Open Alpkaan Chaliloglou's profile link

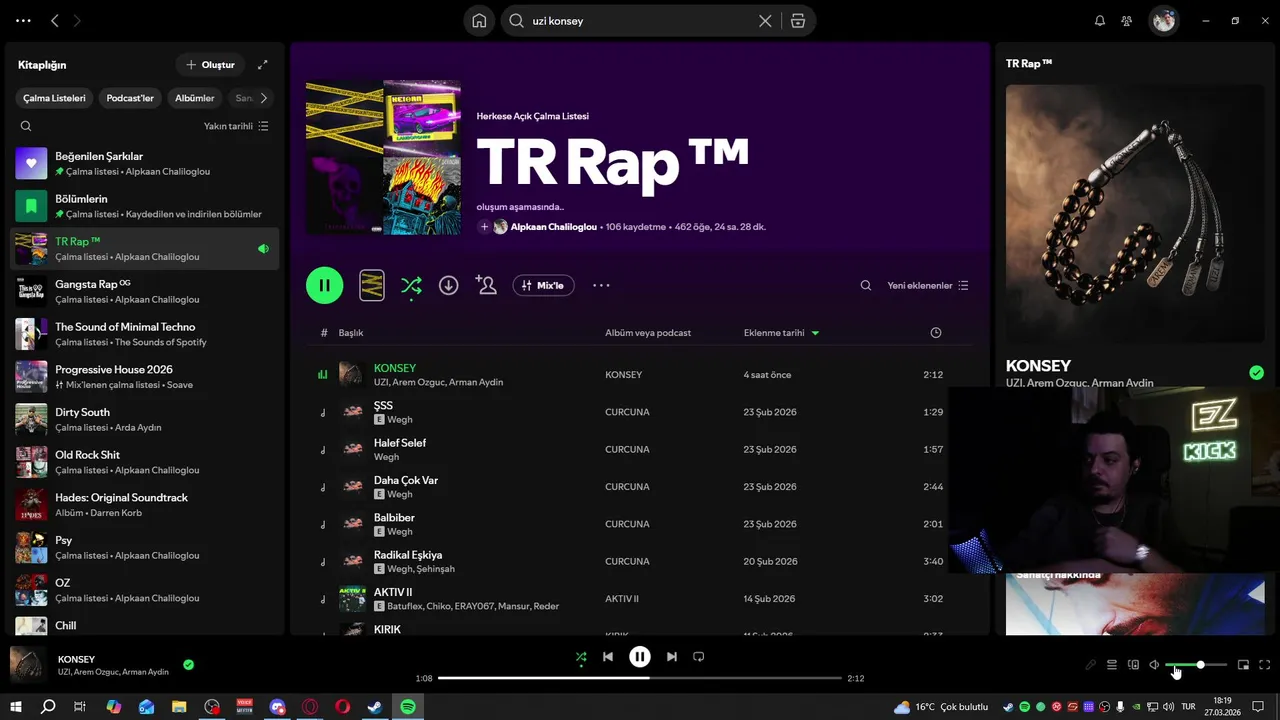(554, 227)
